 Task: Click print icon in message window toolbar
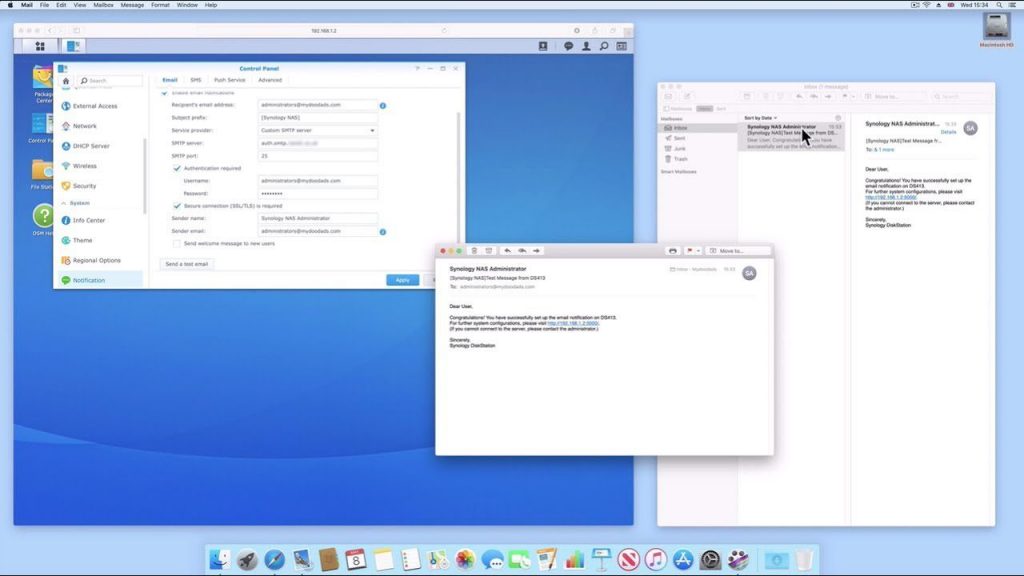[x=673, y=251]
